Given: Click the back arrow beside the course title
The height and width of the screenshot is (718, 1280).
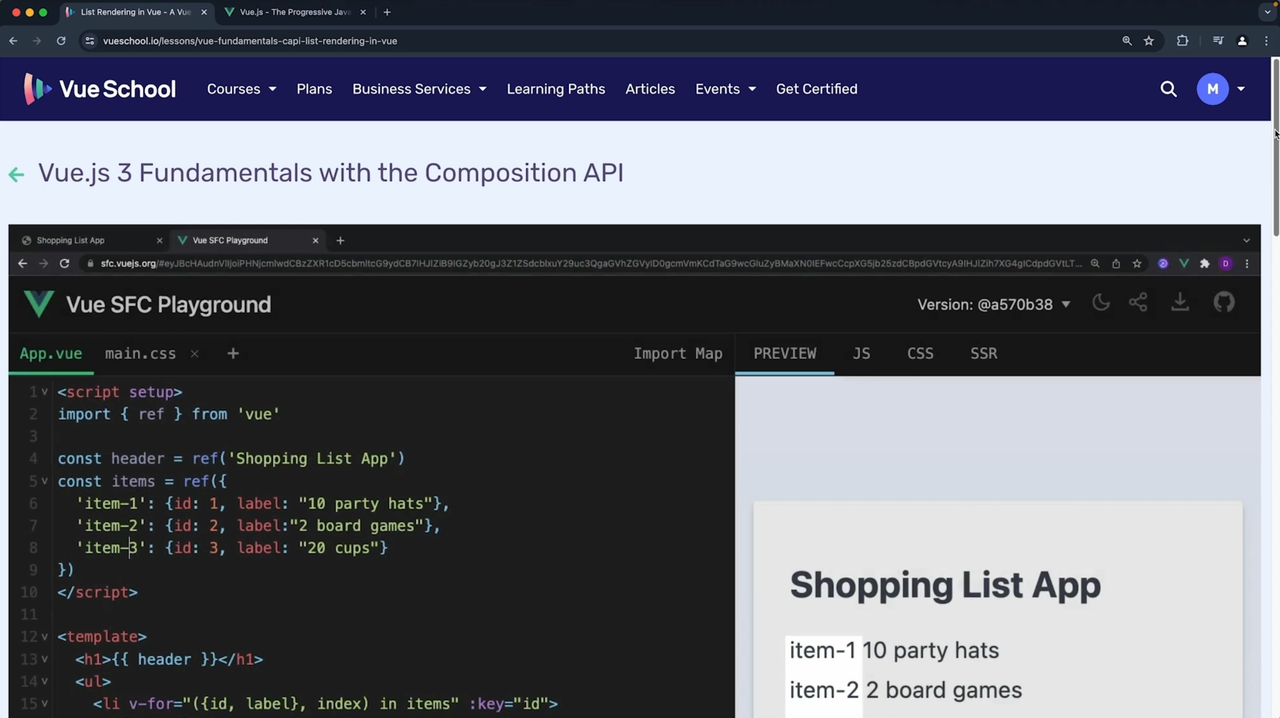Looking at the screenshot, I should (16, 174).
